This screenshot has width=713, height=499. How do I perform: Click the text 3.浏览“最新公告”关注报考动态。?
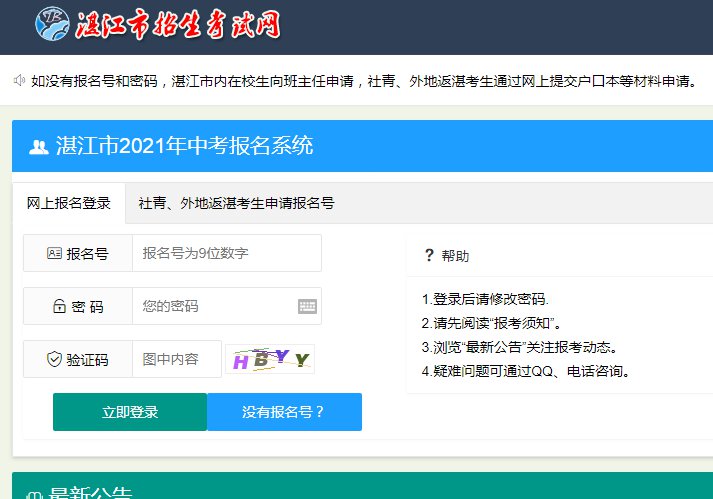click(x=520, y=348)
